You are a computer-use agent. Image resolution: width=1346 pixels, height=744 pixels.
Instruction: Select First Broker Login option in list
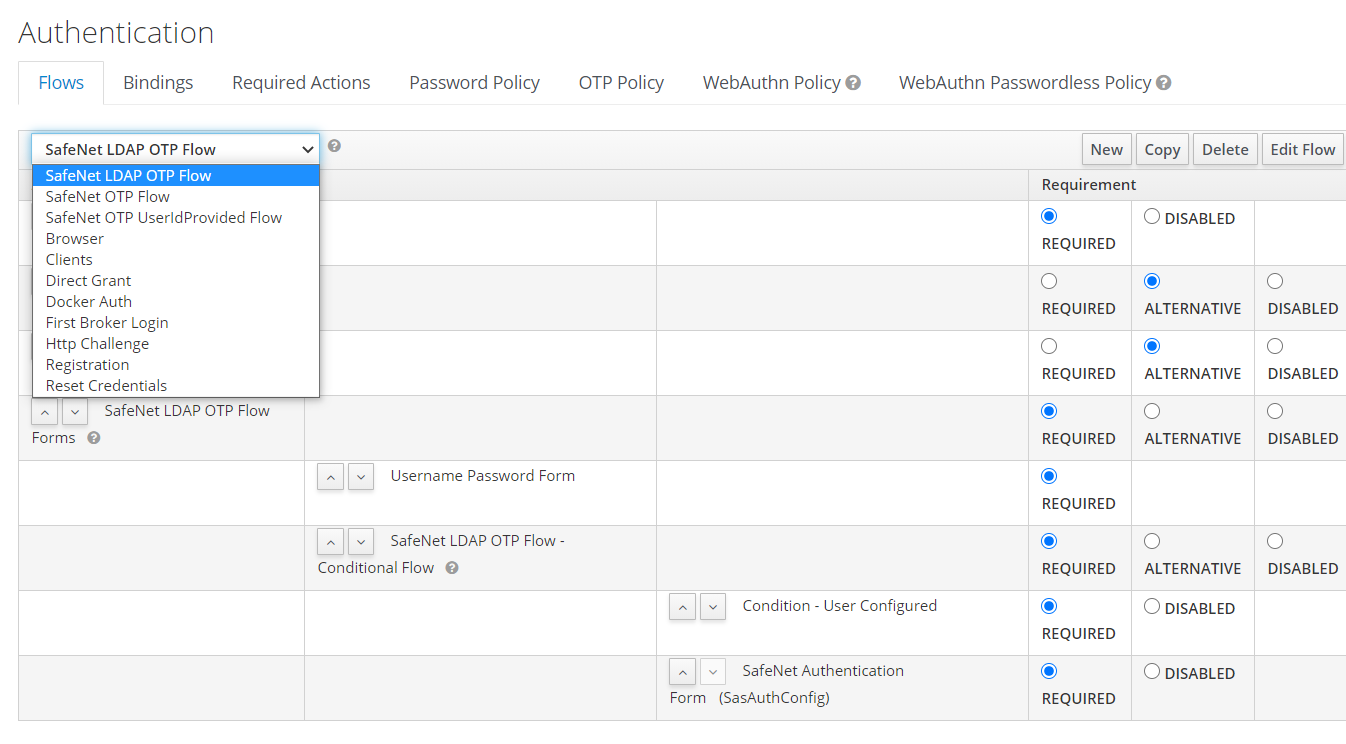point(107,323)
